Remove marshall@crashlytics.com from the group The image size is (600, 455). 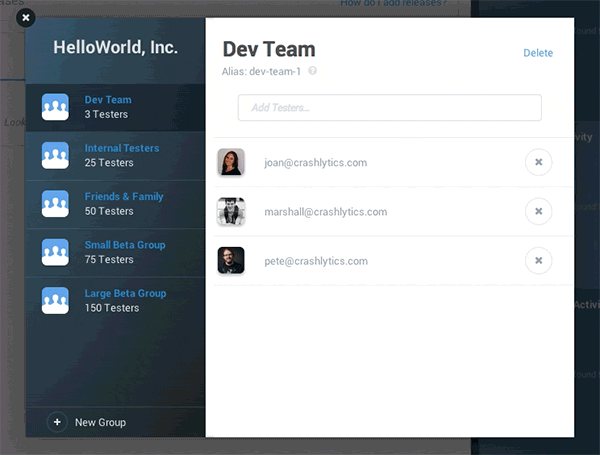pyautogui.click(x=538, y=211)
